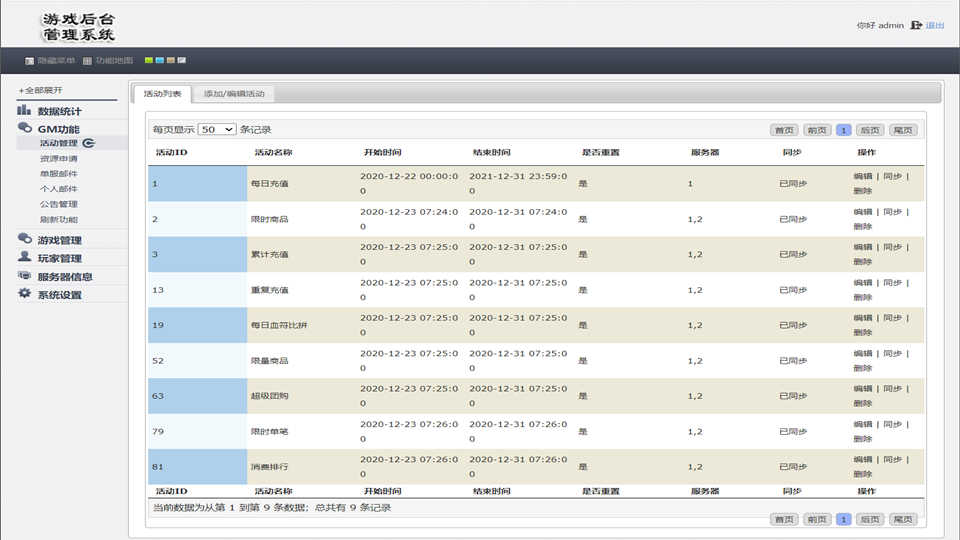Open 公告管理 in the GM功能 submenu
Screen dimensions: 960x540
tap(58, 204)
